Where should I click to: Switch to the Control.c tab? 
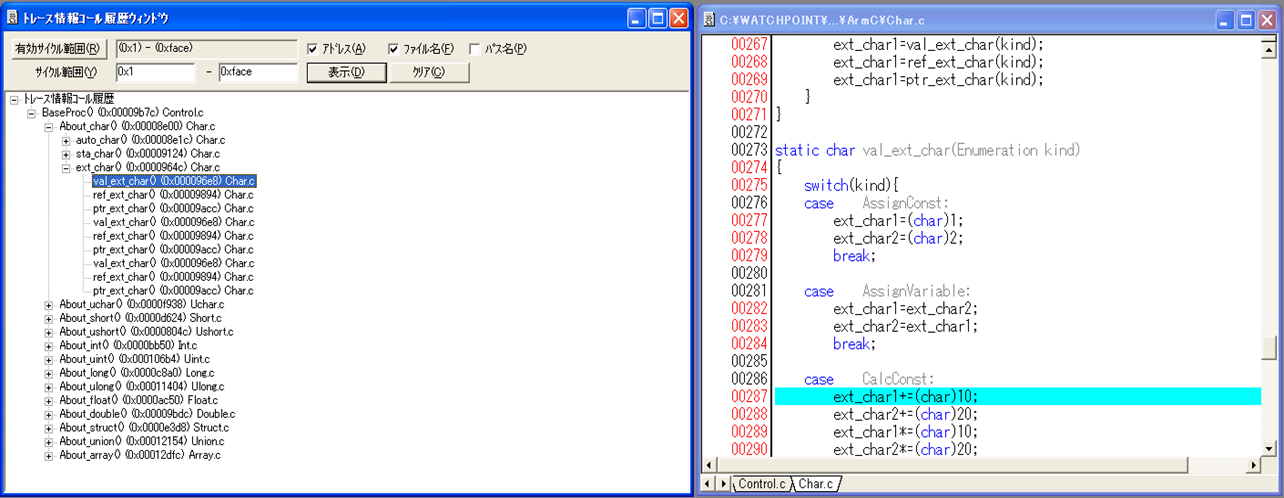coord(760,484)
